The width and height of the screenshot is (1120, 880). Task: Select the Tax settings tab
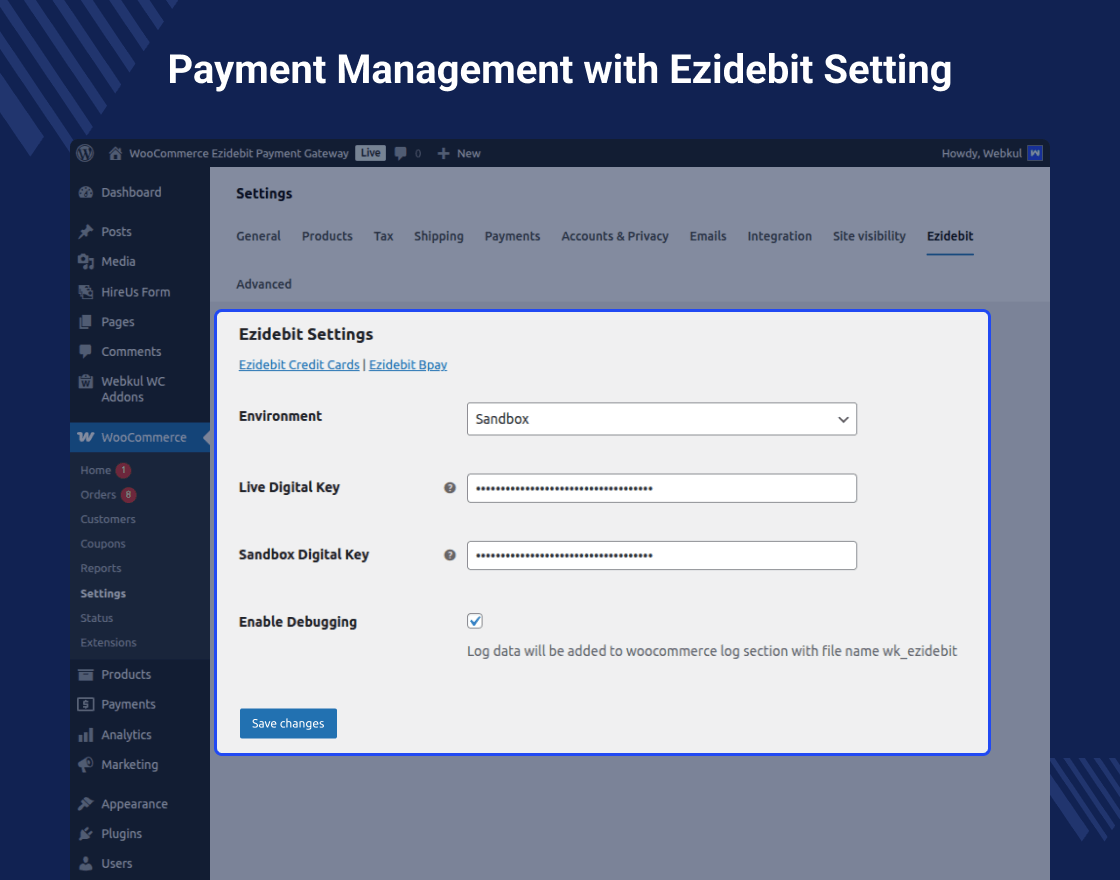click(x=384, y=236)
